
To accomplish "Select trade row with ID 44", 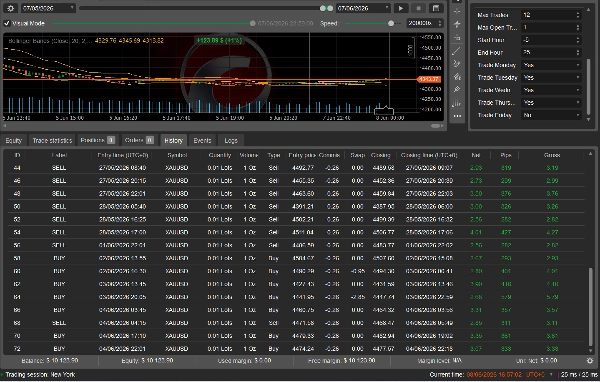I will coord(296,168).
